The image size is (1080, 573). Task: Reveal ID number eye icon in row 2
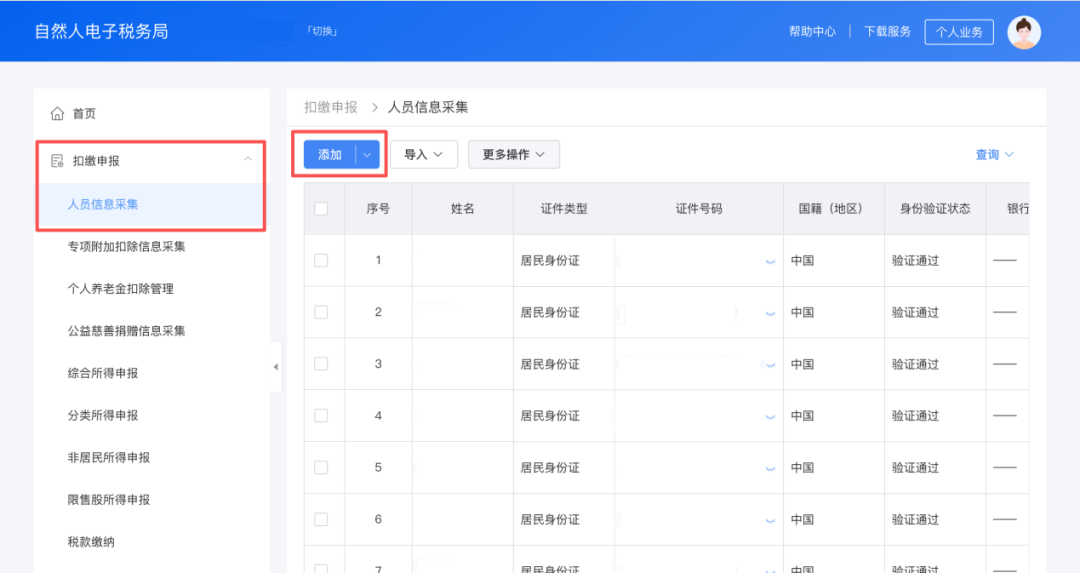(x=770, y=313)
